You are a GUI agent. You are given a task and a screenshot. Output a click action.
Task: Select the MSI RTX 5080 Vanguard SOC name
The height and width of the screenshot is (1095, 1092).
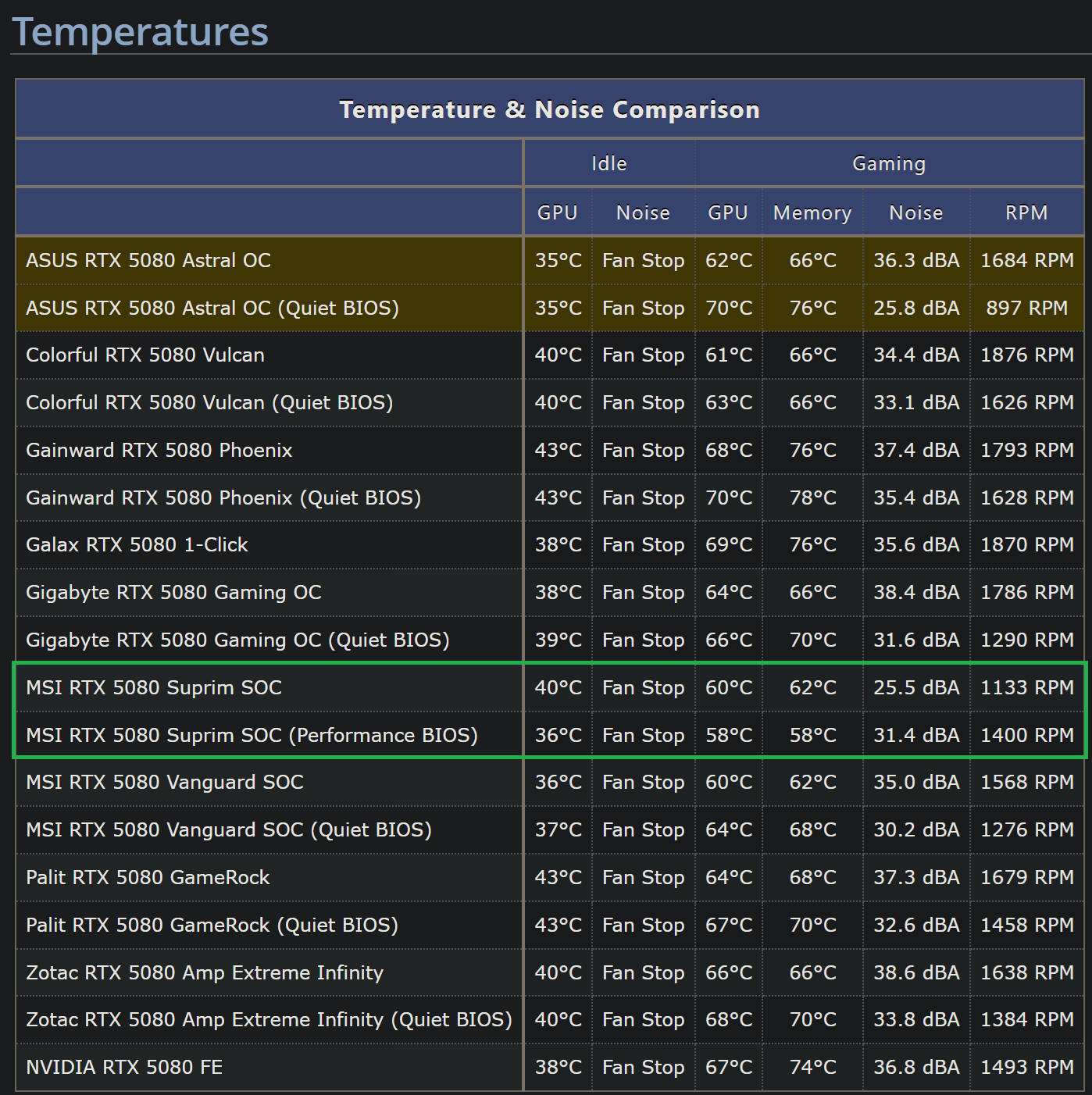(x=165, y=782)
